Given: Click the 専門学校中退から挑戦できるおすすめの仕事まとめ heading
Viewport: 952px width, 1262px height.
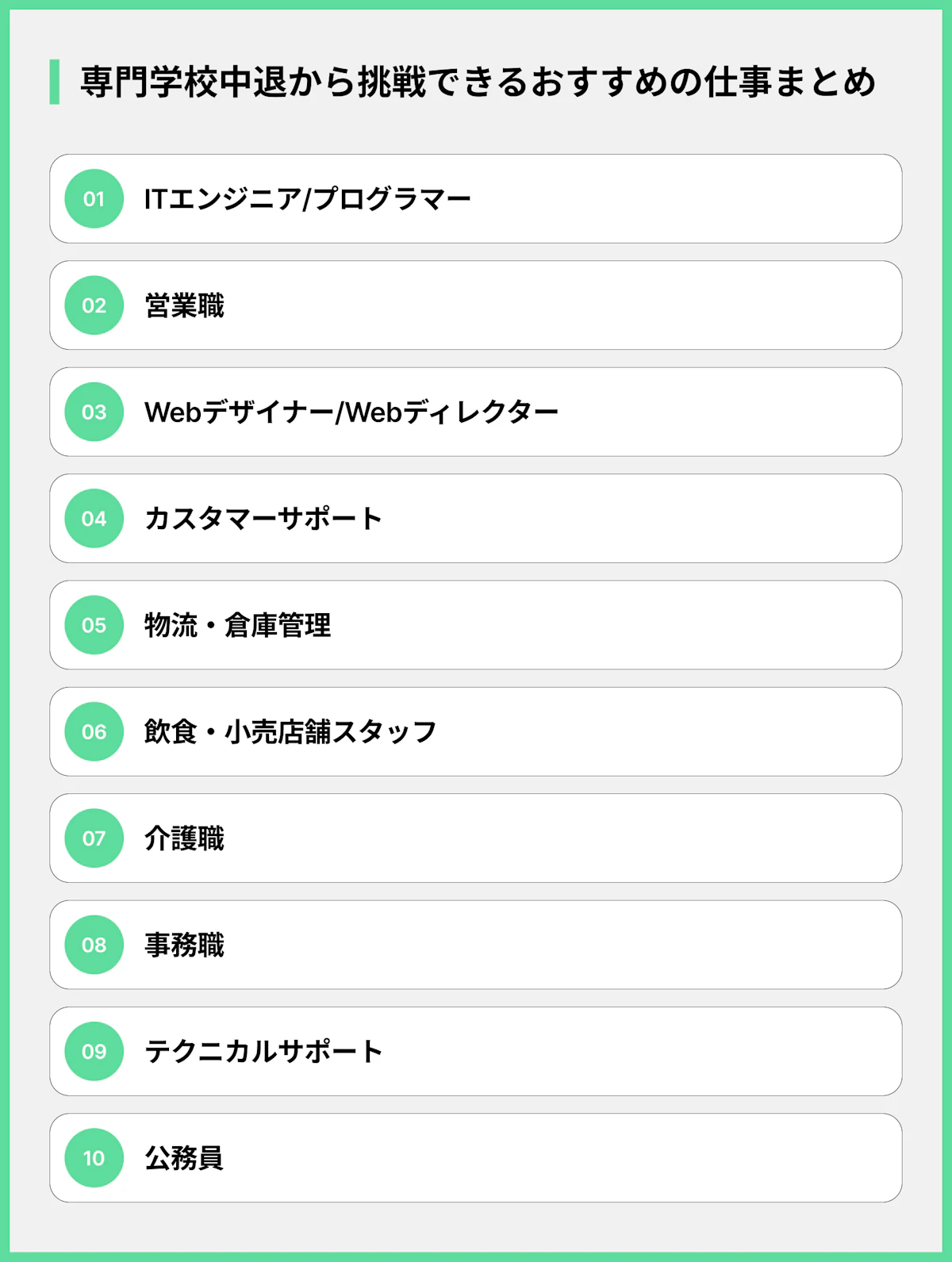Looking at the screenshot, I should pyautogui.click(x=478, y=82).
